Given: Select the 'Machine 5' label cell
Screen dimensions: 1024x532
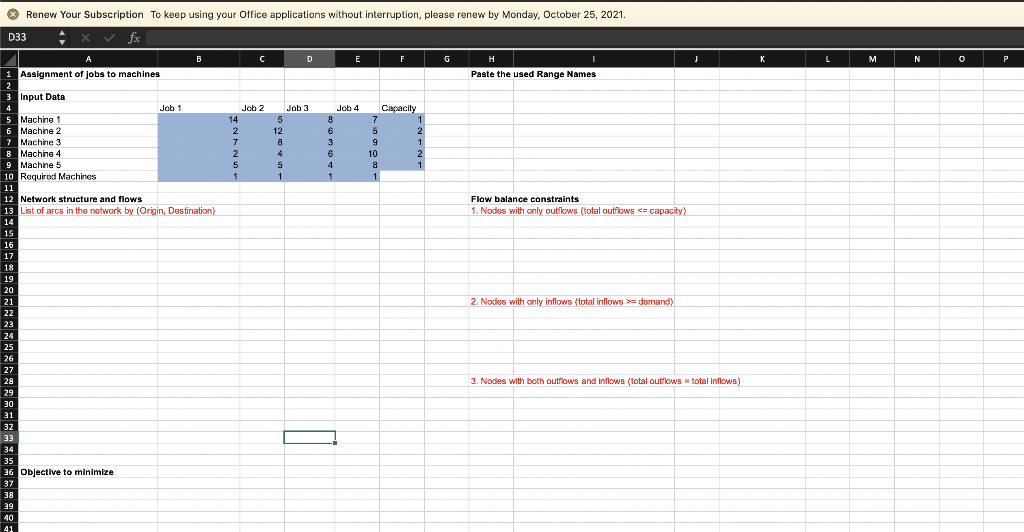Looking at the screenshot, I should [x=88, y=165].
